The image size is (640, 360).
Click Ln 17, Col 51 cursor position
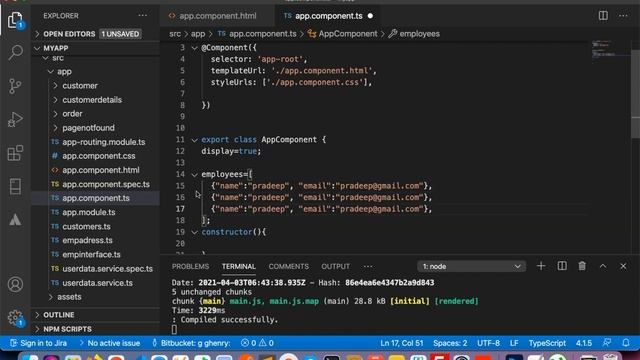402,343
